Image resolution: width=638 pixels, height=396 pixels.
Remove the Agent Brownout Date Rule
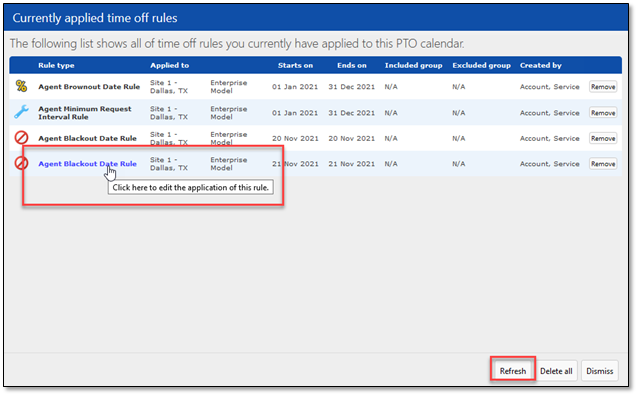[x=603, y=87]
